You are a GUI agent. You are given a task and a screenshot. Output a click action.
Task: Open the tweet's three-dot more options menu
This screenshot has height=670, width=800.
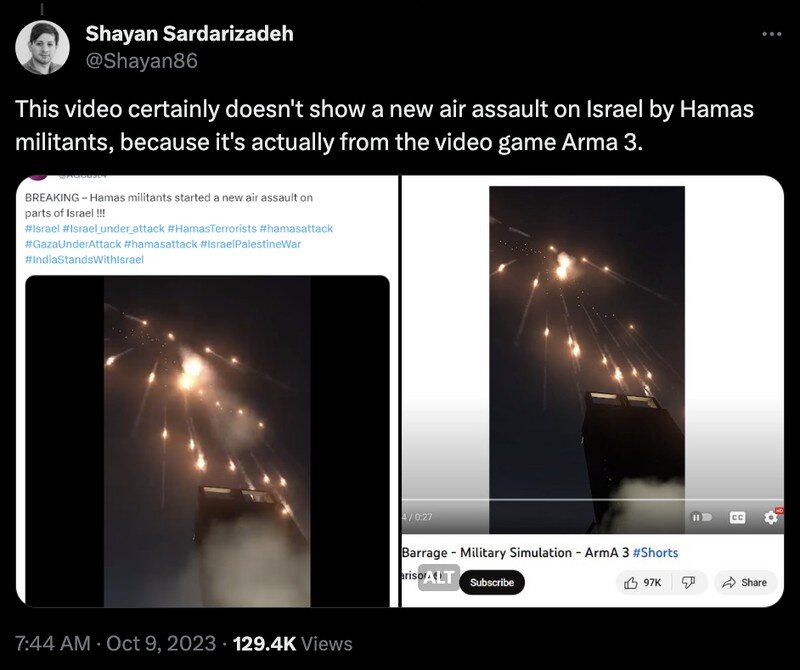tap(771, 34)
